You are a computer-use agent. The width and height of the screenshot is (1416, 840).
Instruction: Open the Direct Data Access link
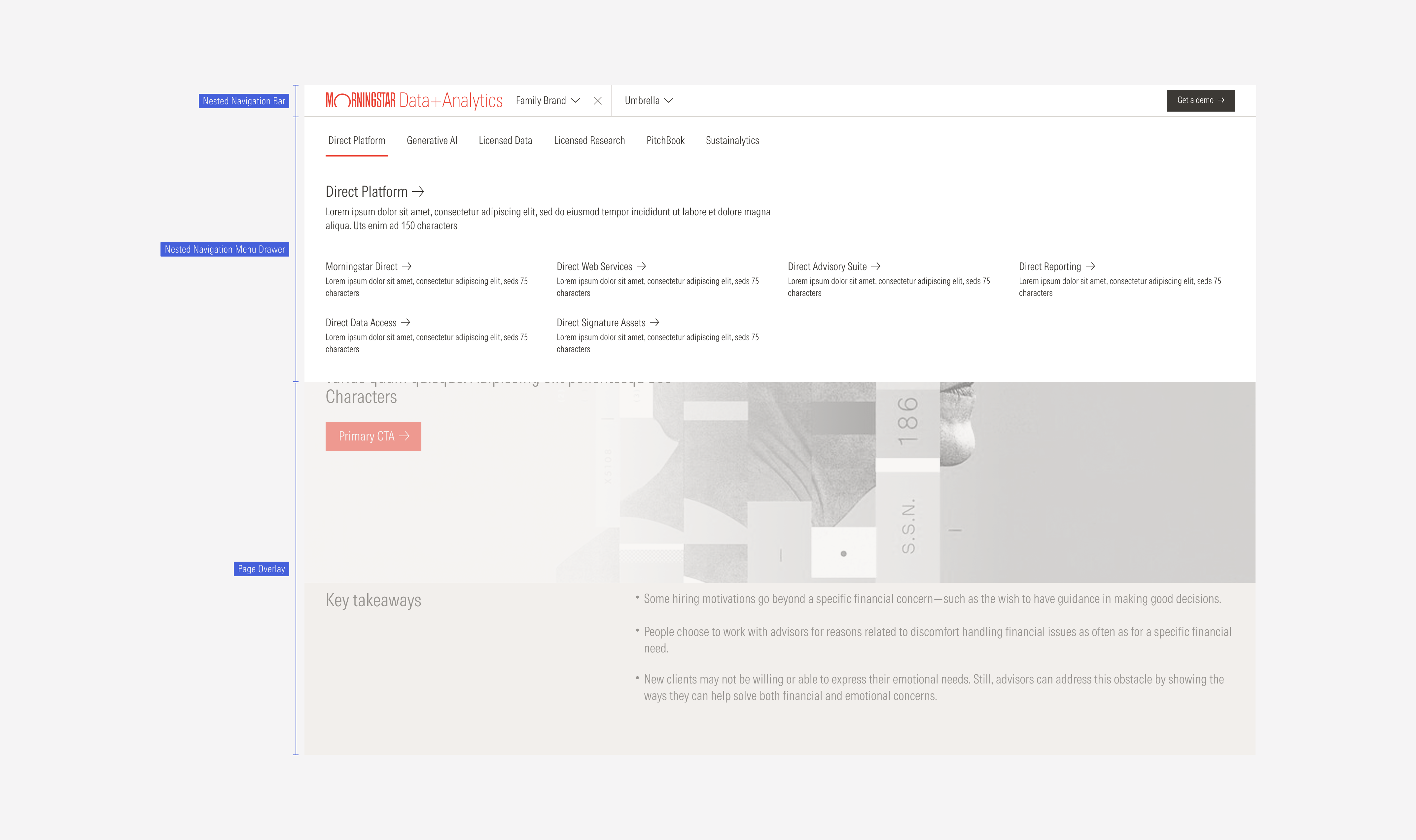coord(361,323)
